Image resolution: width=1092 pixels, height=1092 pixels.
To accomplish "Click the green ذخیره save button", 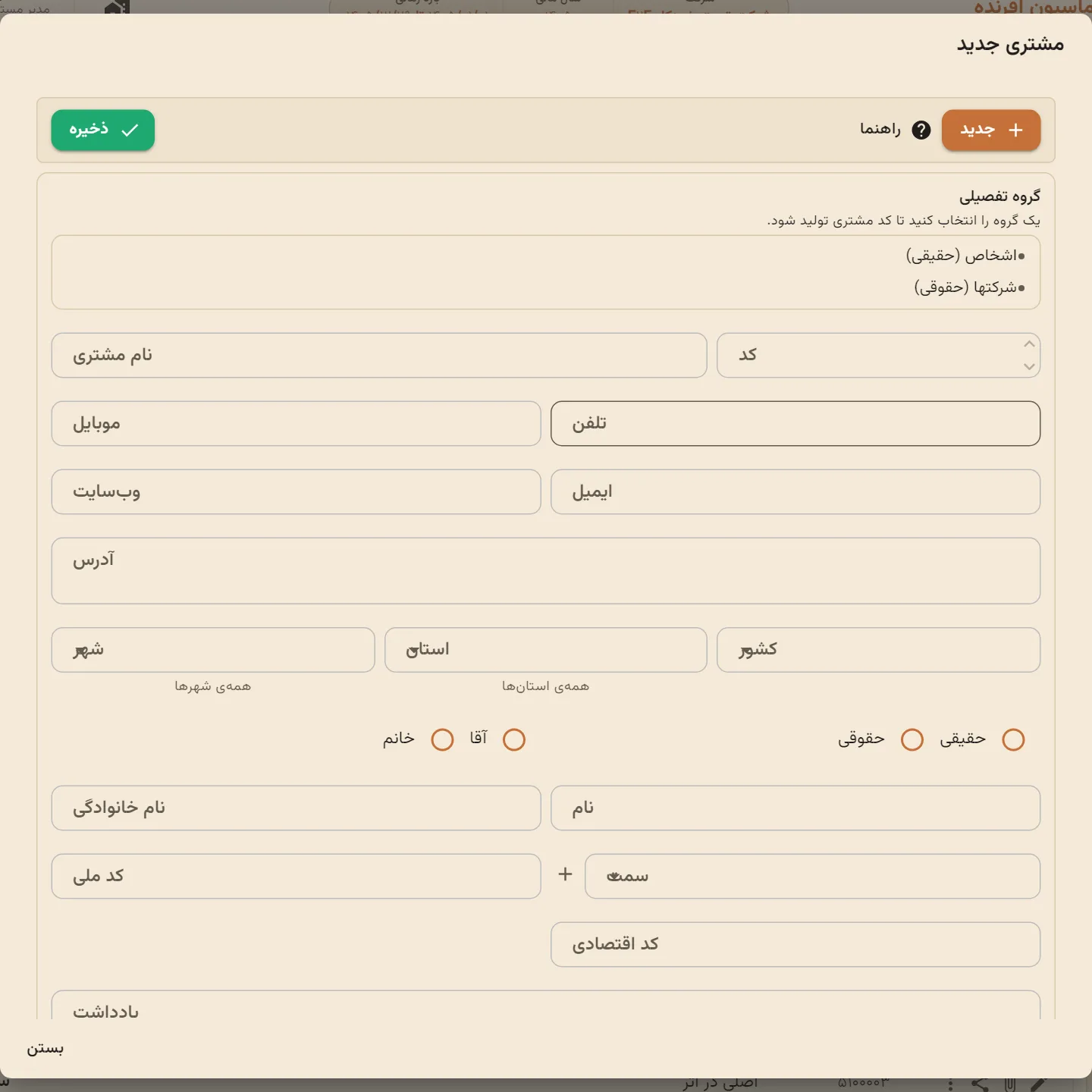I will 103,130.
